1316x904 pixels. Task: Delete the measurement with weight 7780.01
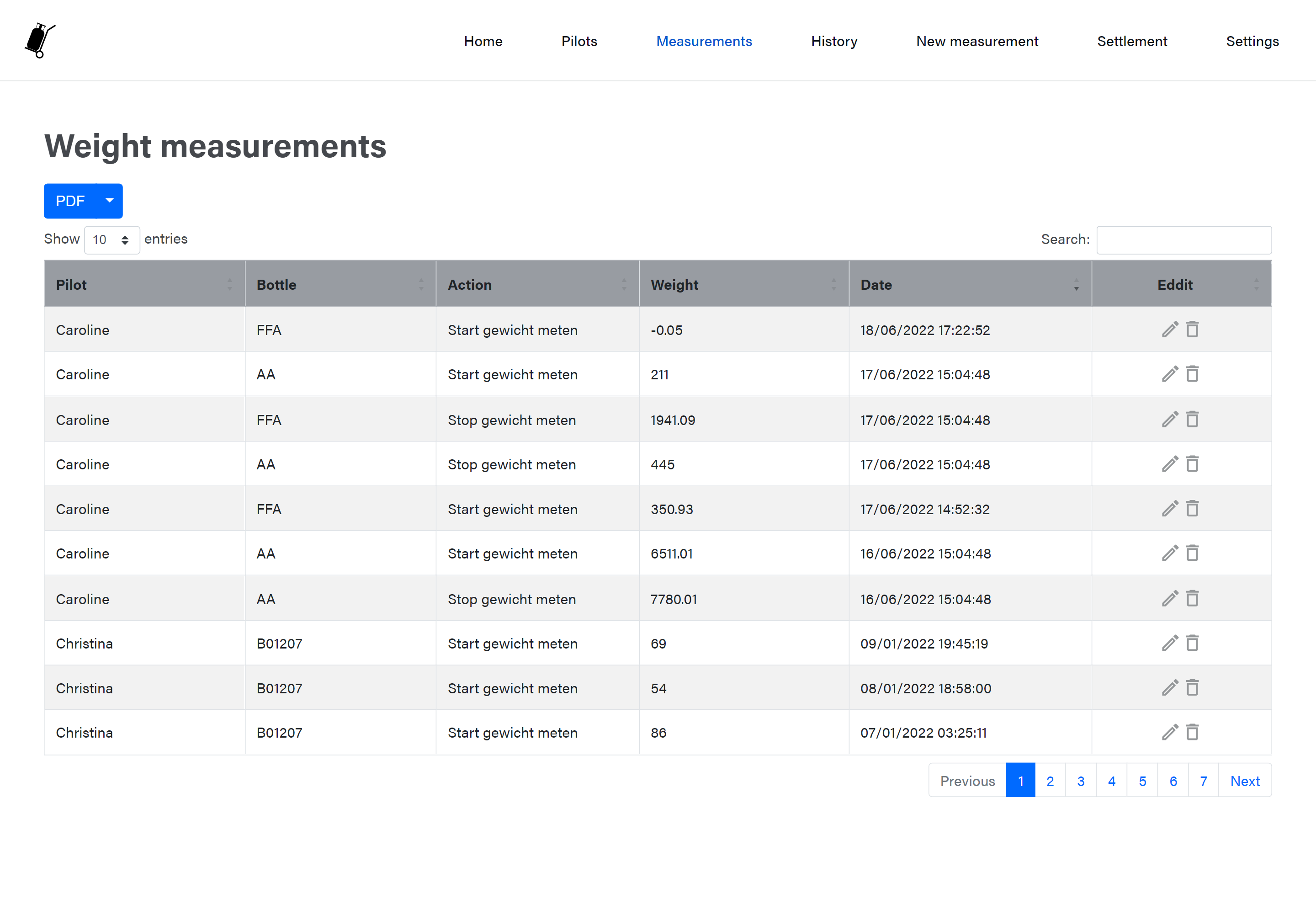point(1192,598)
